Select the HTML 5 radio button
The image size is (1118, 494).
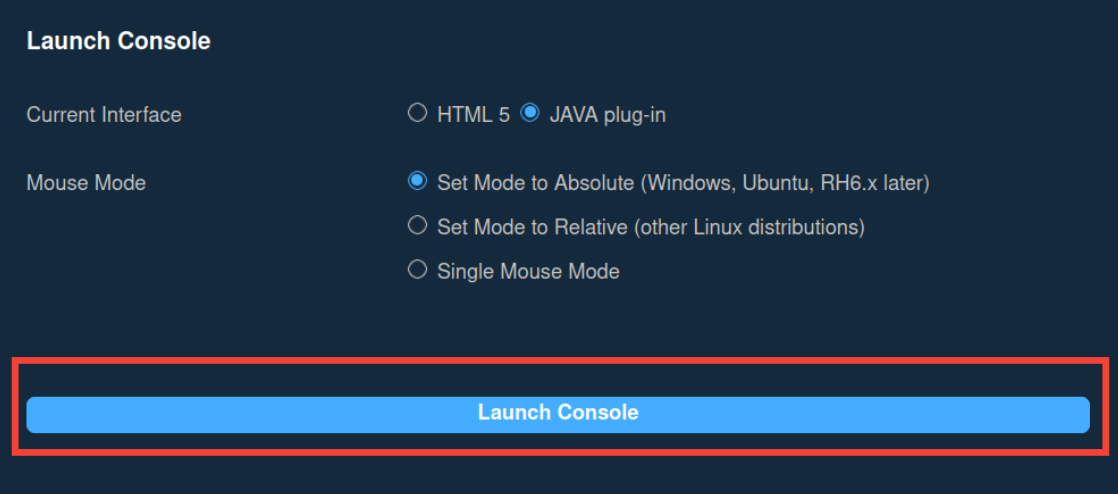(417, 113)
